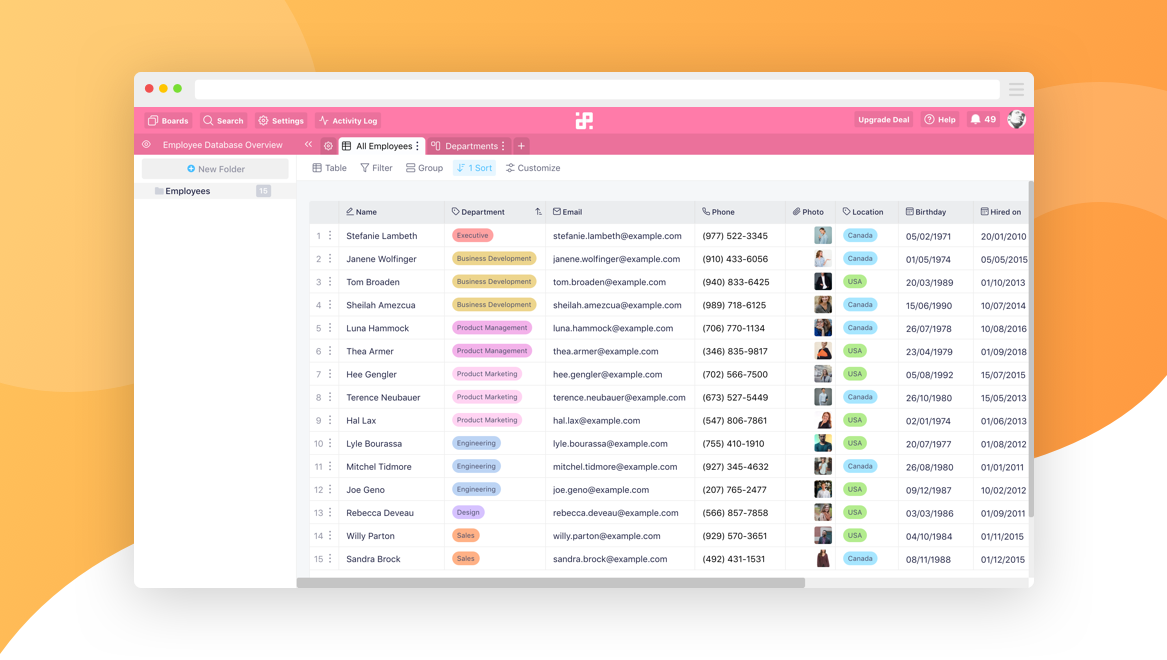Add a new view with plus icon
The image size is (1167, 660).
[521, 146]
